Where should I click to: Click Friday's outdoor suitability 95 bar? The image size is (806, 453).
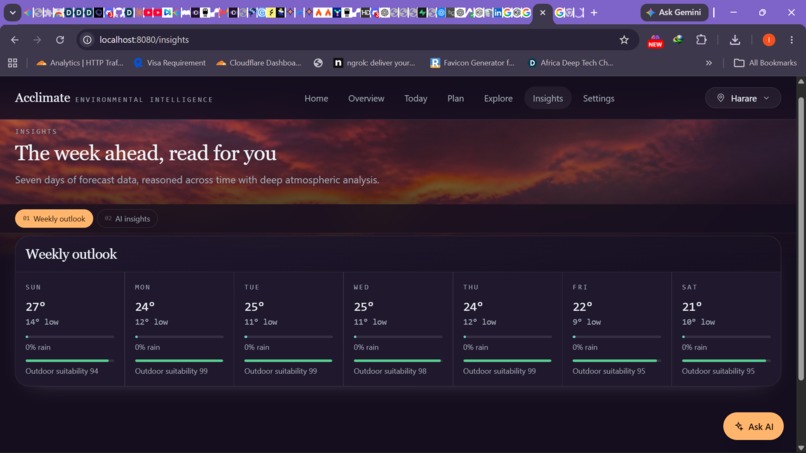point(617,360)
